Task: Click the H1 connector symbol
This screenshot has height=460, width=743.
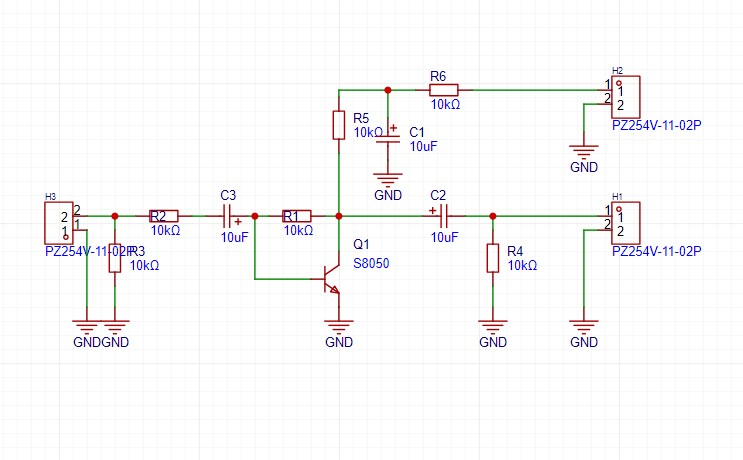Action: point(624,222)
